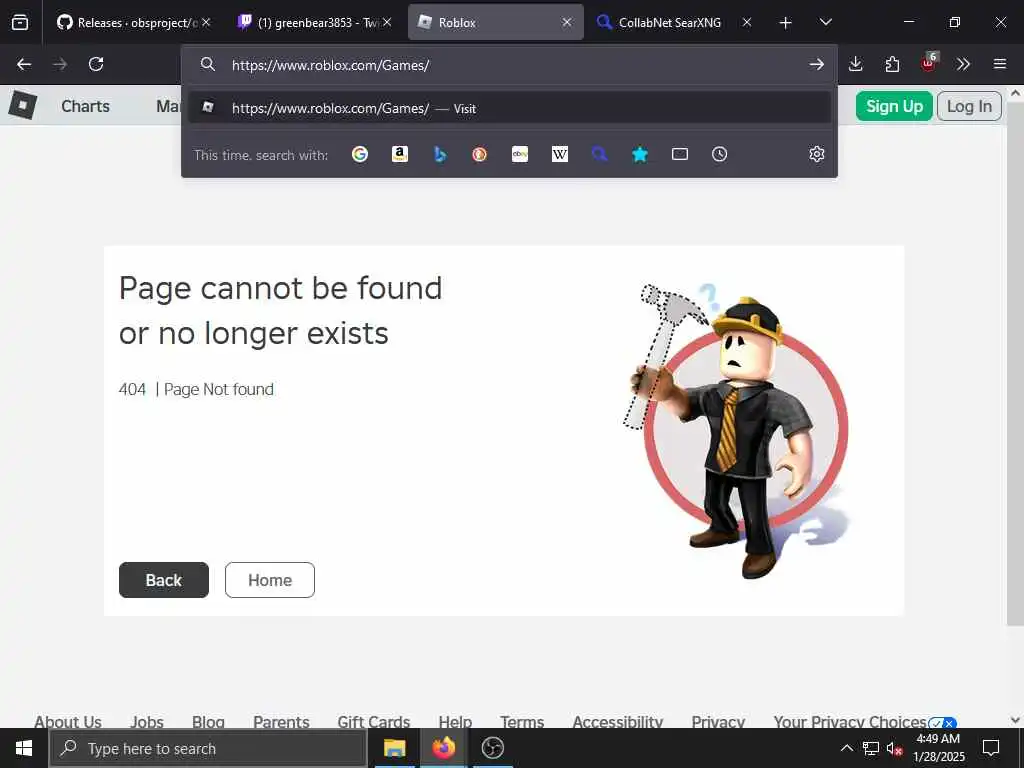Open File Explorer from the taskbar
This screenshot has width=1024, height=768.
[394, 748]
